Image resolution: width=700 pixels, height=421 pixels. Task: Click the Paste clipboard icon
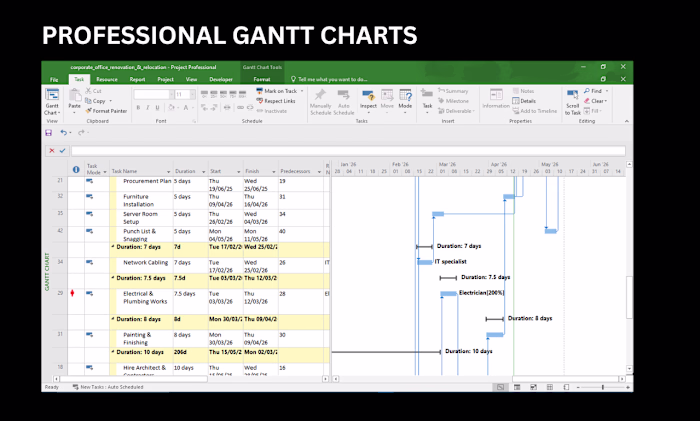[74, 95]
